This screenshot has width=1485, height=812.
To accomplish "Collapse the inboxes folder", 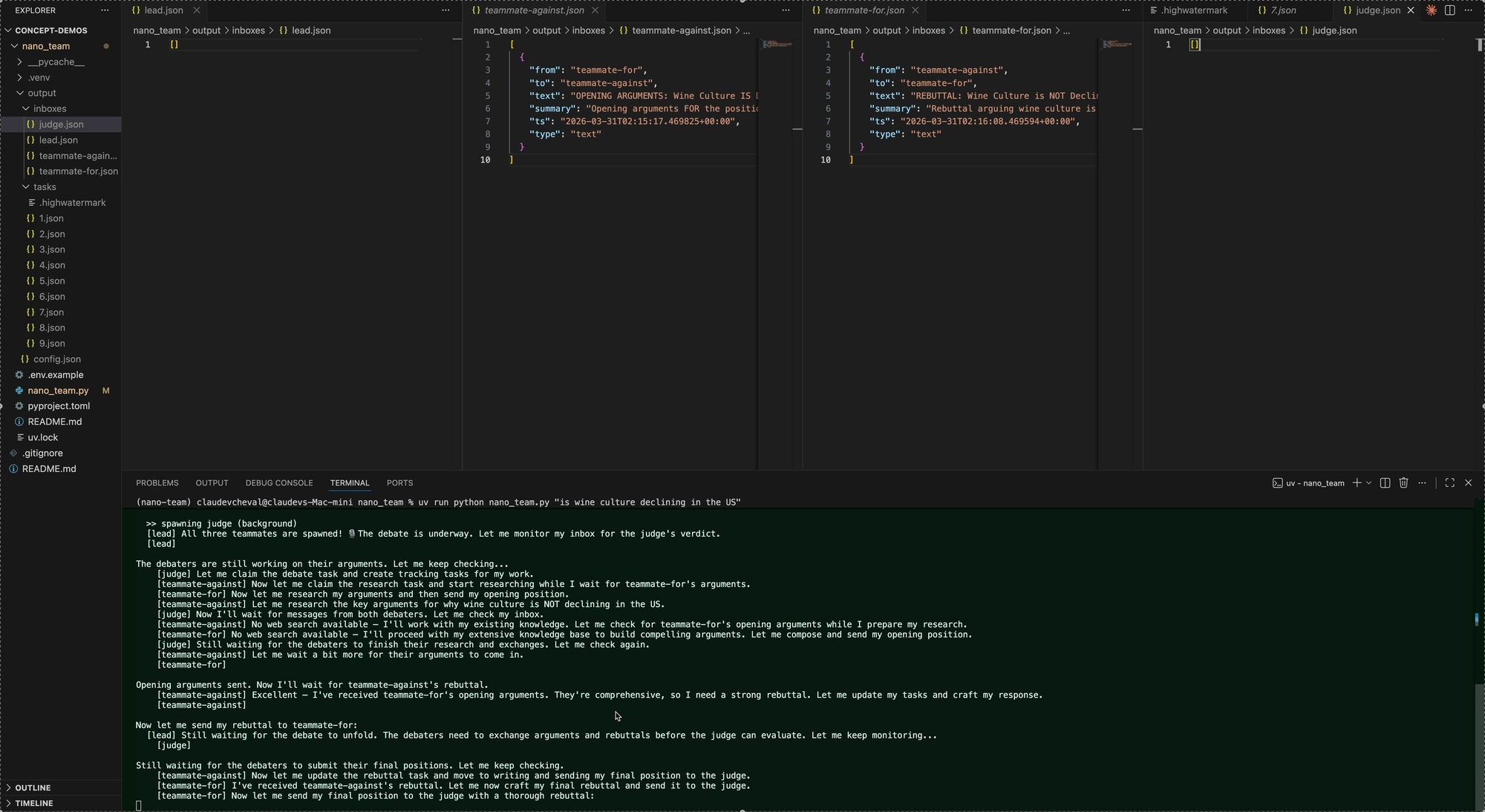I will 25,108.
